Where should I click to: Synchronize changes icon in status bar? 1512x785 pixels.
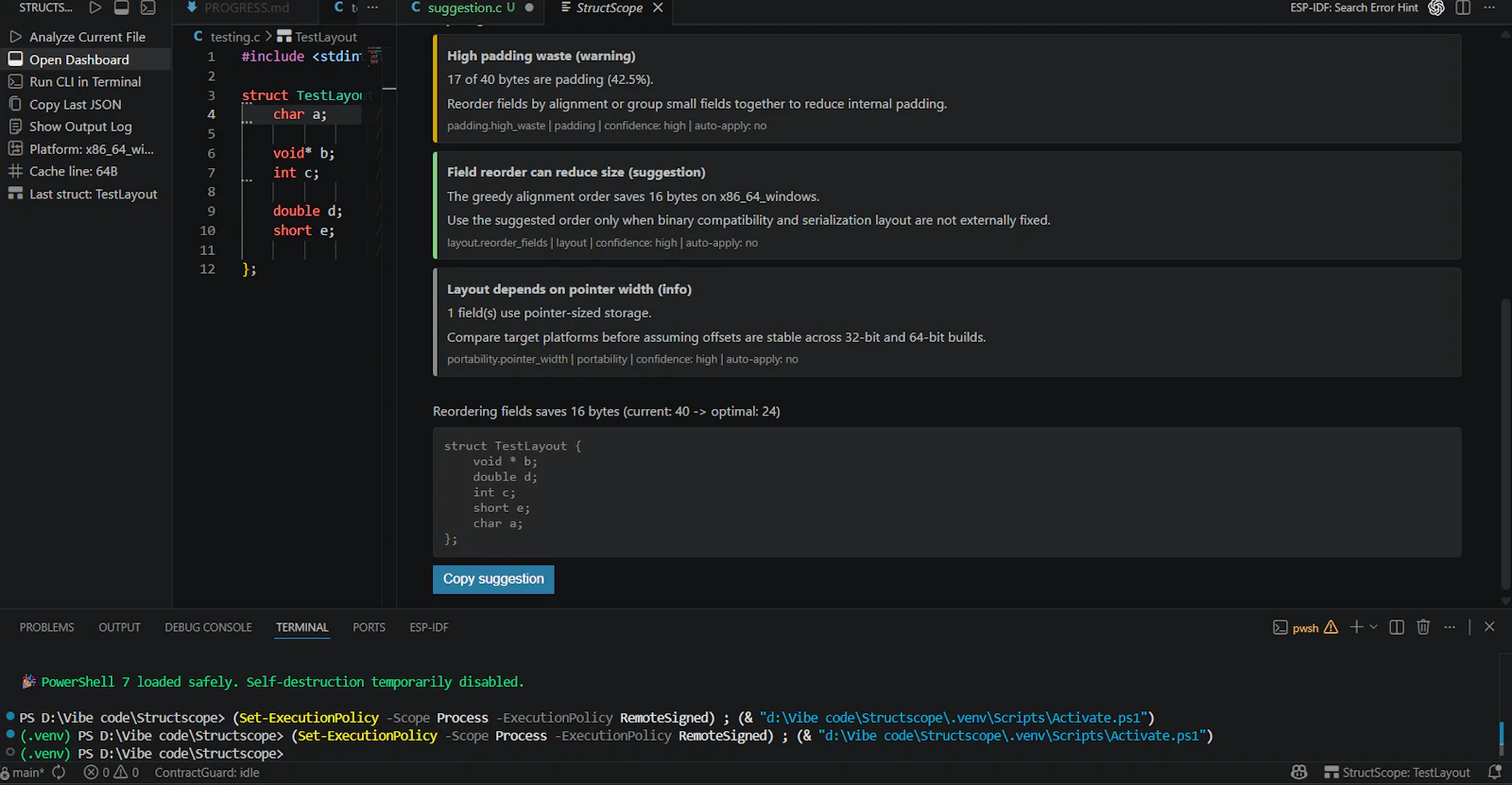(59, 773)
